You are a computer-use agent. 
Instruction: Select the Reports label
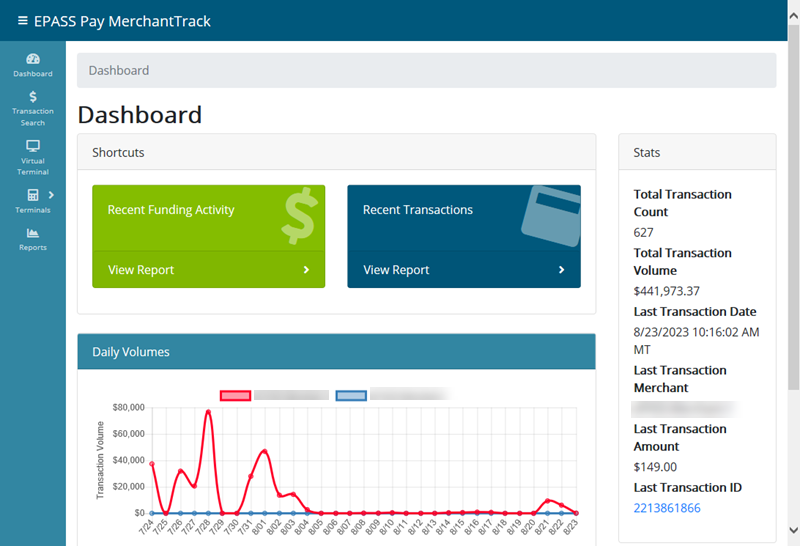click(33, 247)
